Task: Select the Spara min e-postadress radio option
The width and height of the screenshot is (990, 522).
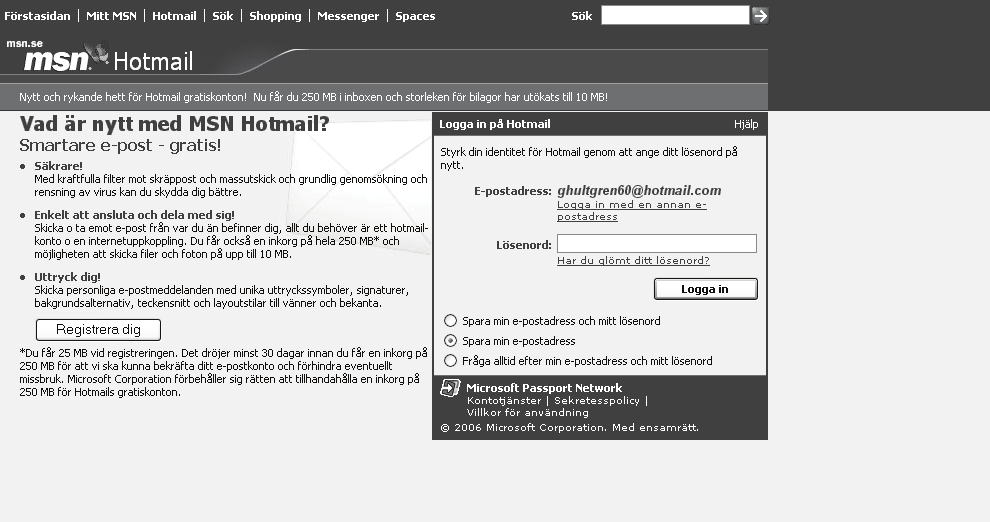Action: coord(450,341)
